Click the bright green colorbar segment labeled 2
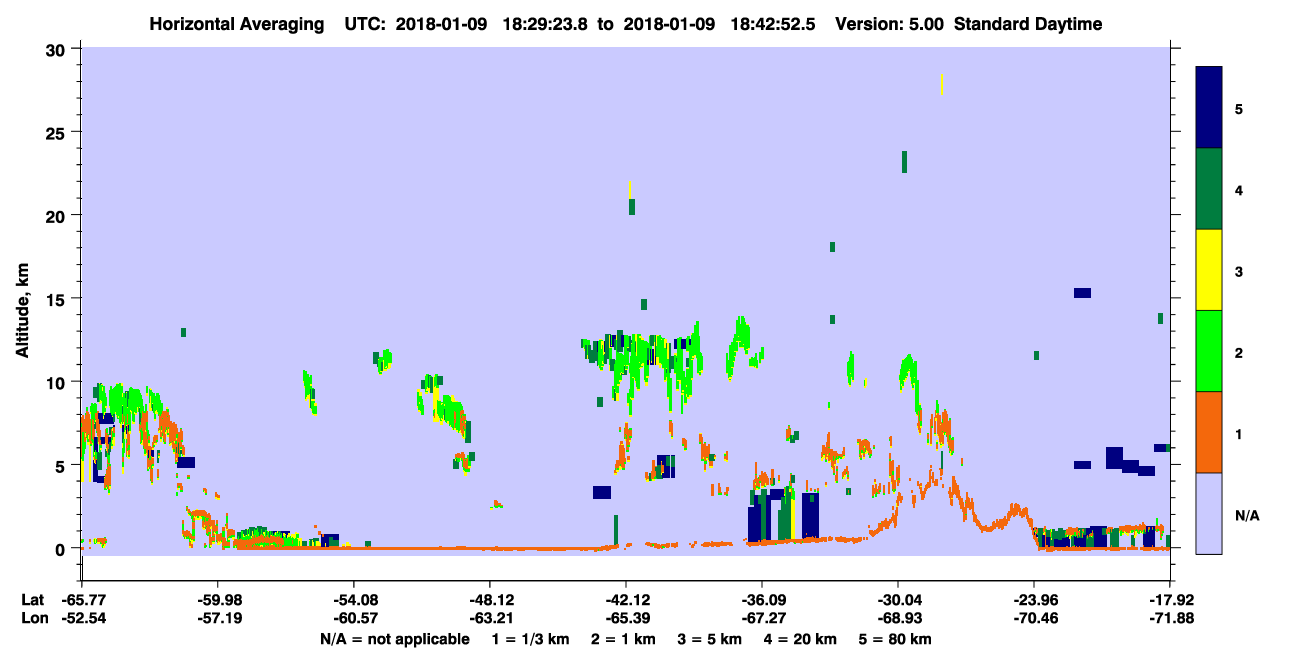The height and width of the screenshot is (667, 1300). coord(1209,351)
